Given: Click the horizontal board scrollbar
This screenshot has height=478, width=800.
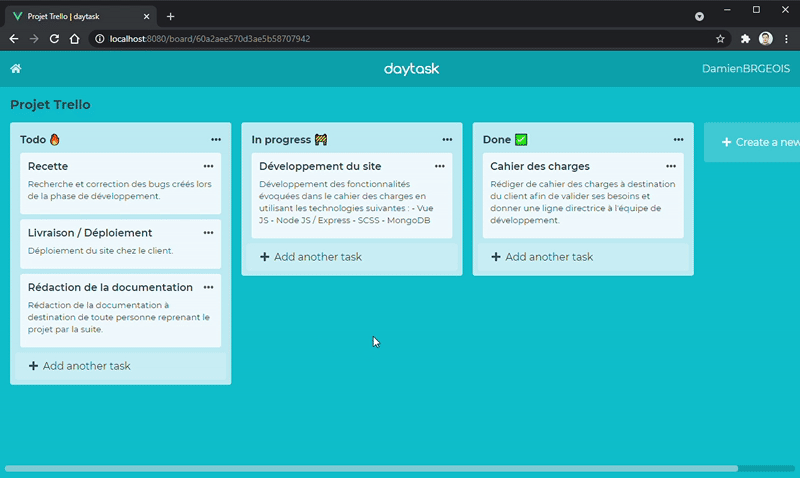Looking at the screenshot, I should [371, 468].
